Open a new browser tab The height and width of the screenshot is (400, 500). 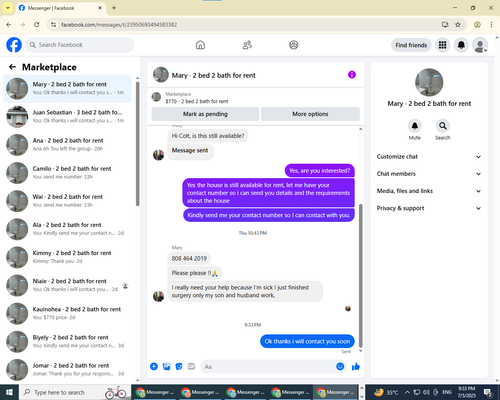[x=114, y=8]
